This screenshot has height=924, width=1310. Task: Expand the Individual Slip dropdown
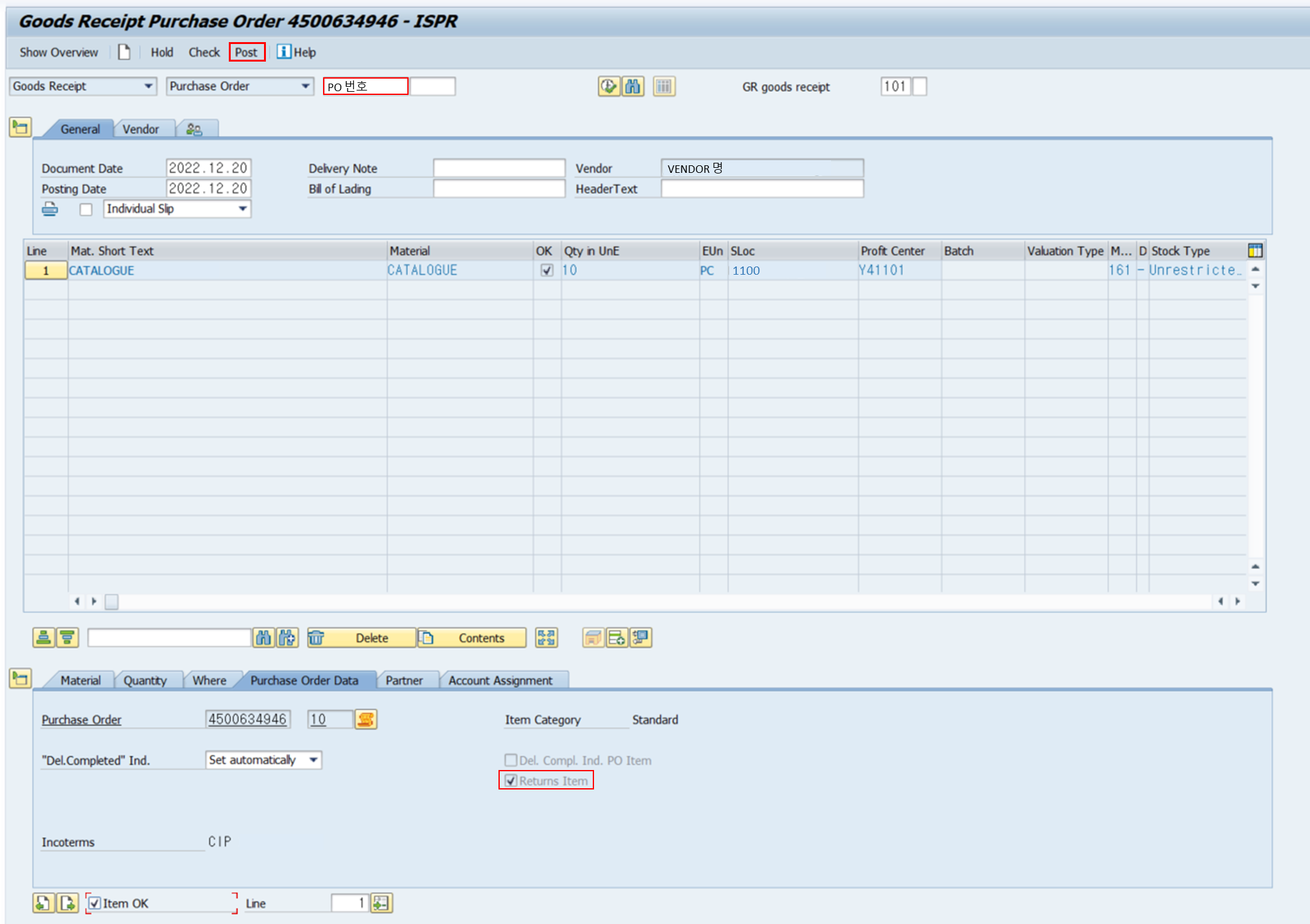pos(243,209)
